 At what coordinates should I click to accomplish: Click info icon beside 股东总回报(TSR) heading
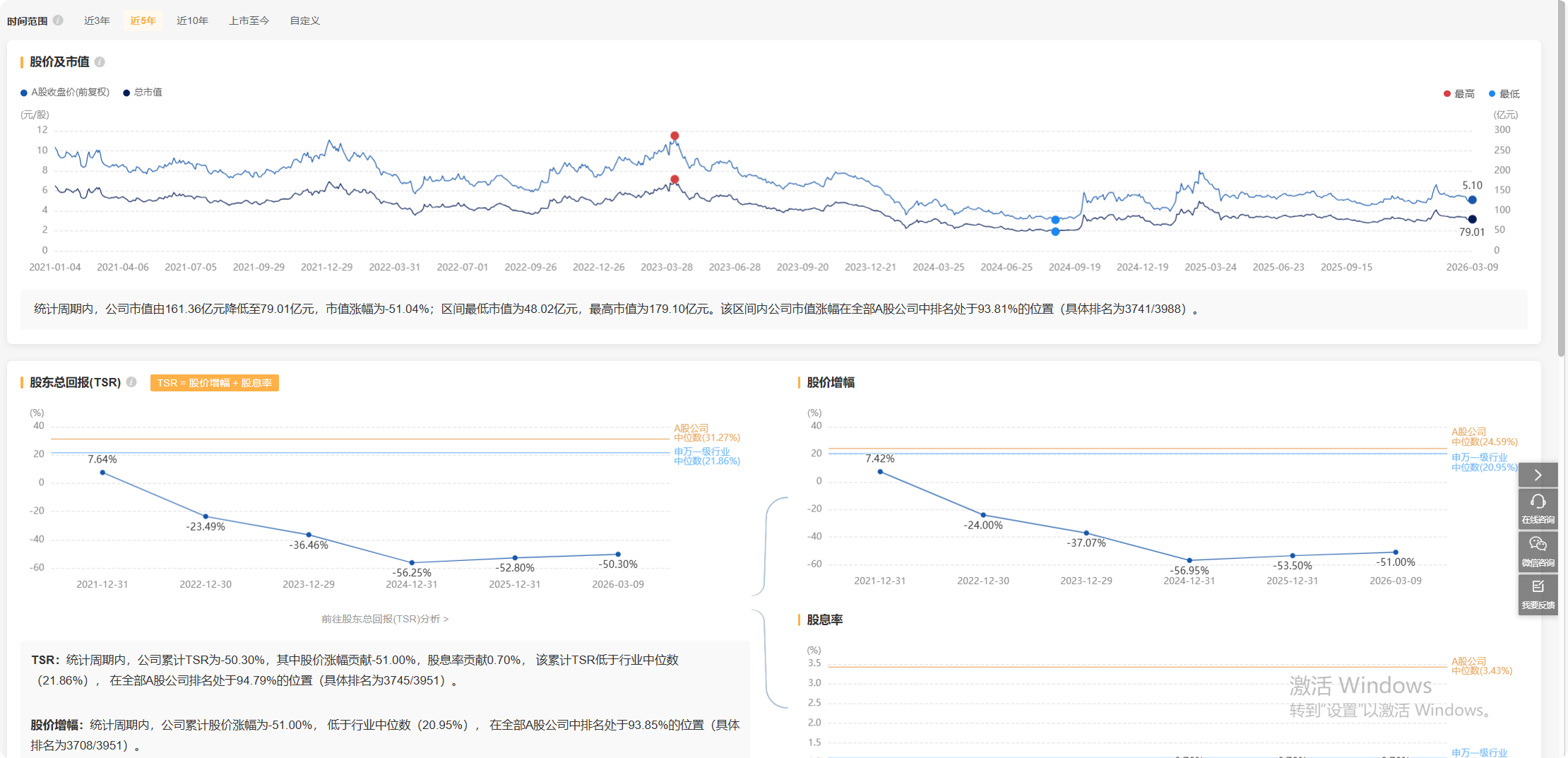(131, 382)
